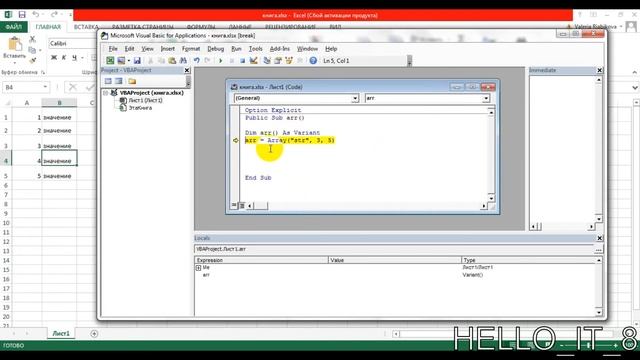This screenshot has width=640, height=360.
Task: Close the Locals window panel
Action: (600, 238)
